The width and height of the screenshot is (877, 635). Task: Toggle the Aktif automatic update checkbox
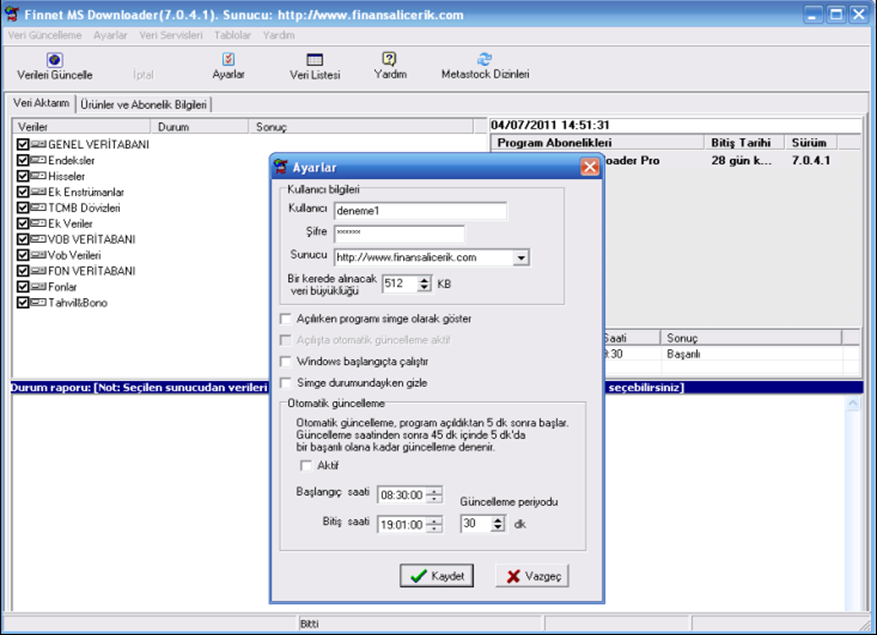point(306,466)
